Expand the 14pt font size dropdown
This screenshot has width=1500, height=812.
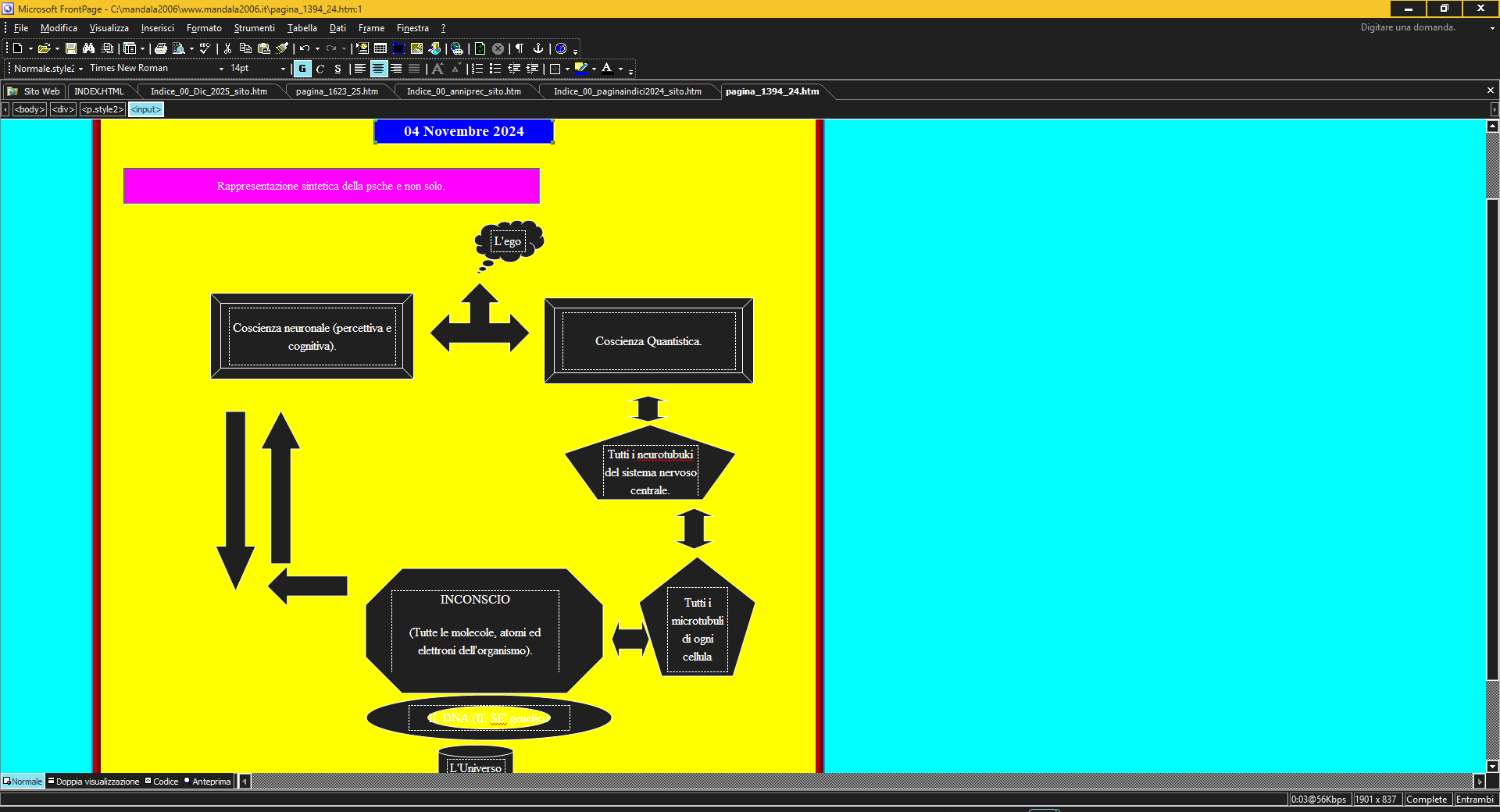point(283,69)
